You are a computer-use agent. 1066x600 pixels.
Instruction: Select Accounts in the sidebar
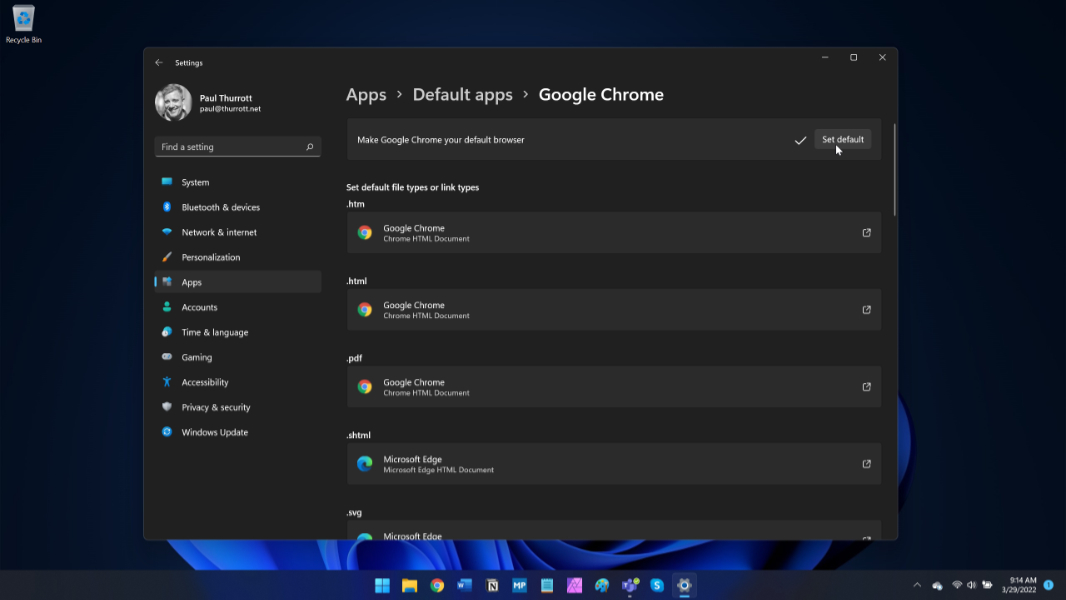(x=199, y=307)
